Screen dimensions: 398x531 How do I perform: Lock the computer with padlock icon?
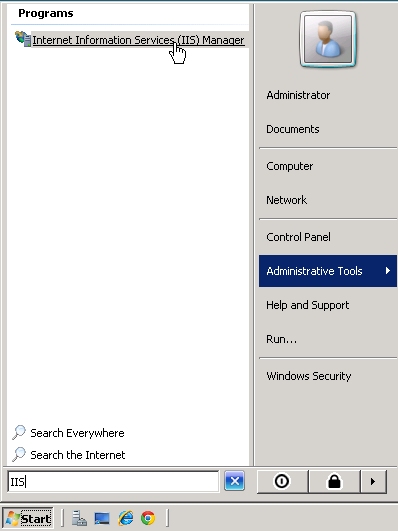334,481
